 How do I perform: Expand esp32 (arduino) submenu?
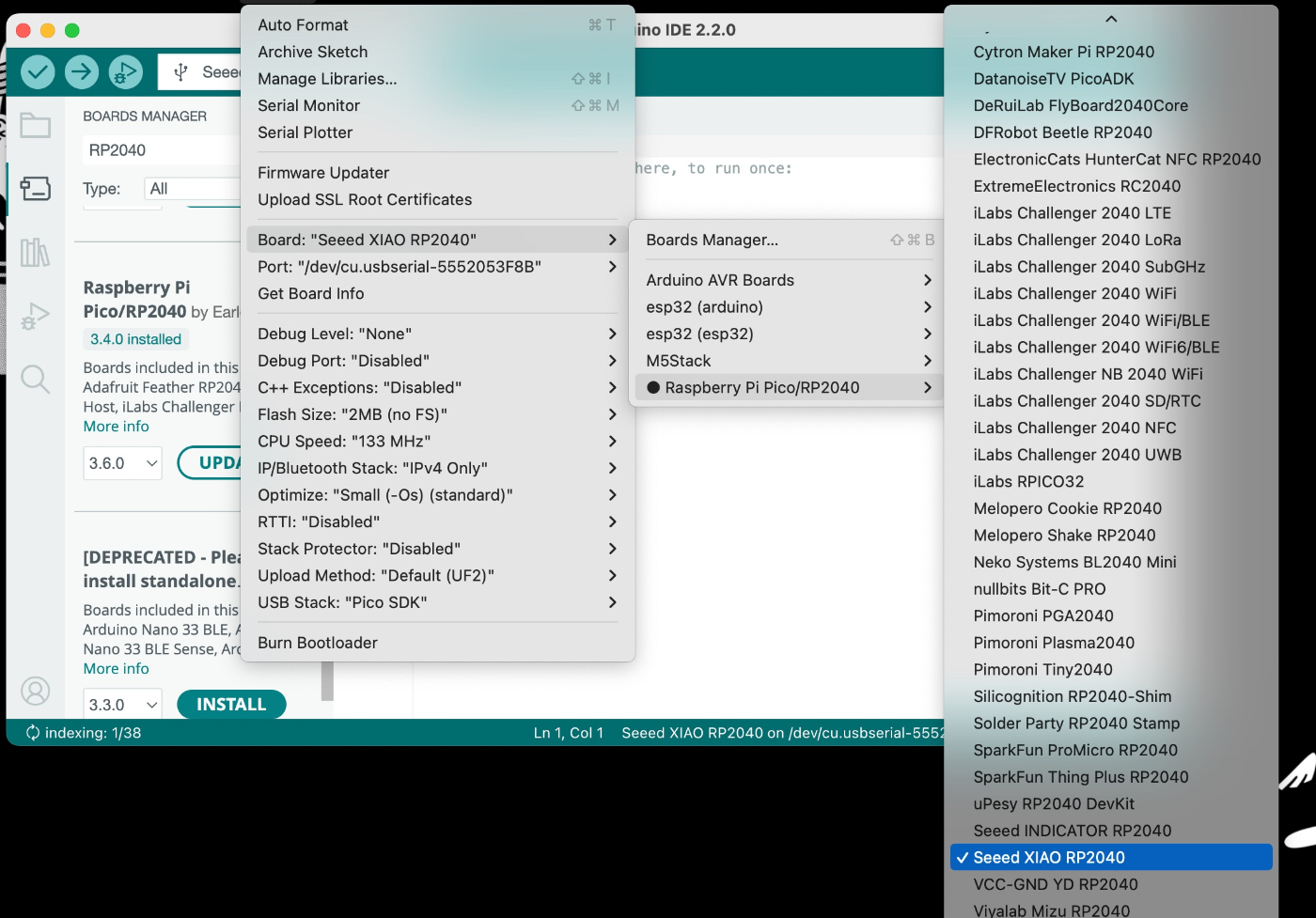(x=787, y=307)
